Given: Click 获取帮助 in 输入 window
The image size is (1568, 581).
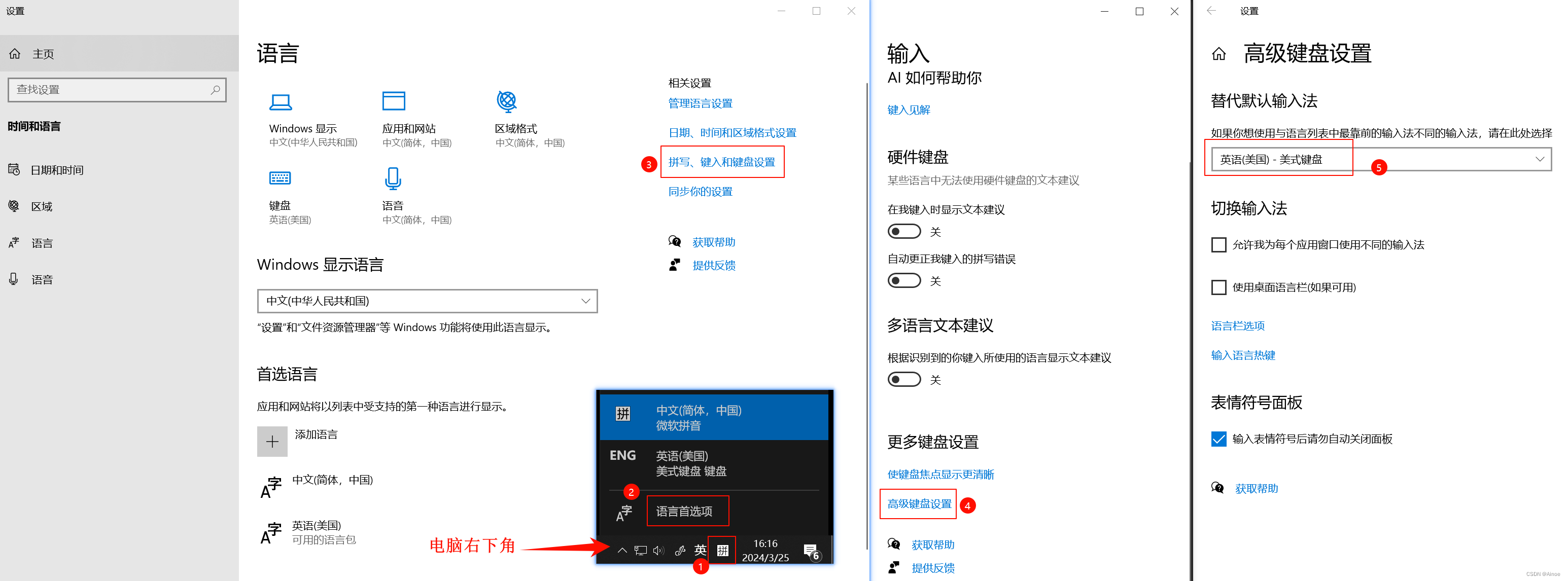Looking at the screenshot, I should pyautogui.click(x=932, y=545).
